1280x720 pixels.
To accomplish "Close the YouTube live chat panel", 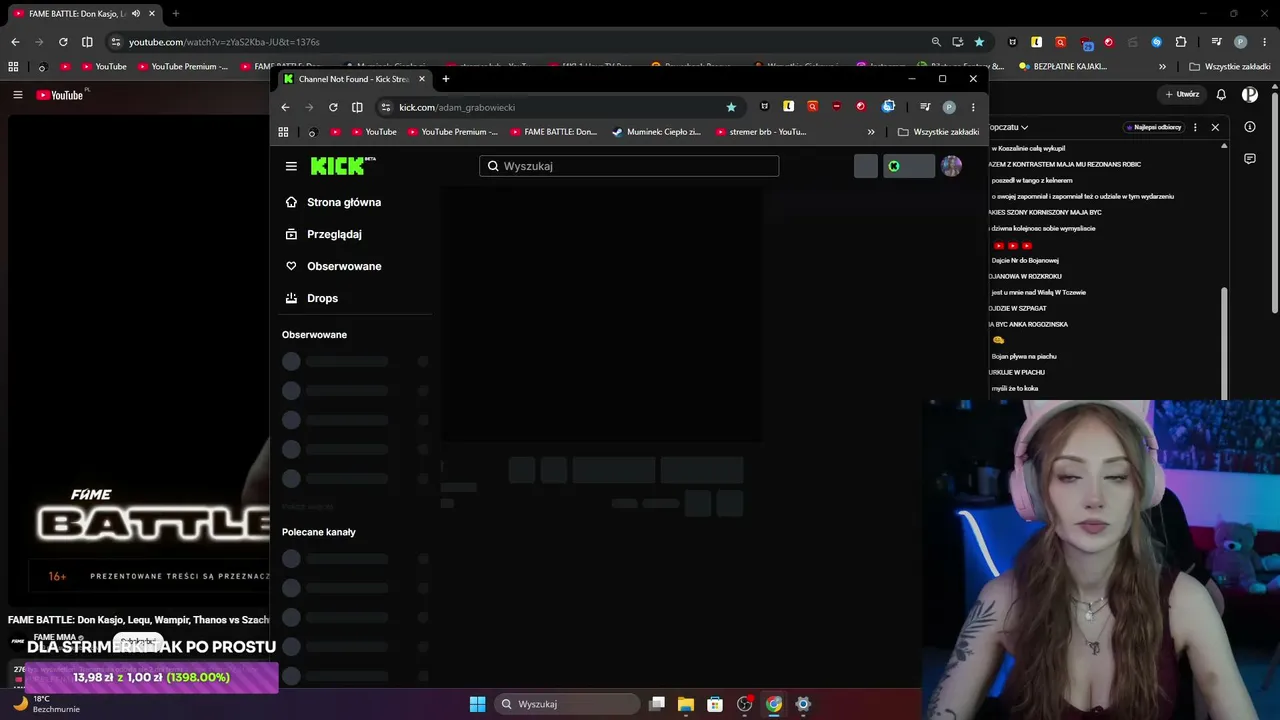I will tap(1215, 127).
